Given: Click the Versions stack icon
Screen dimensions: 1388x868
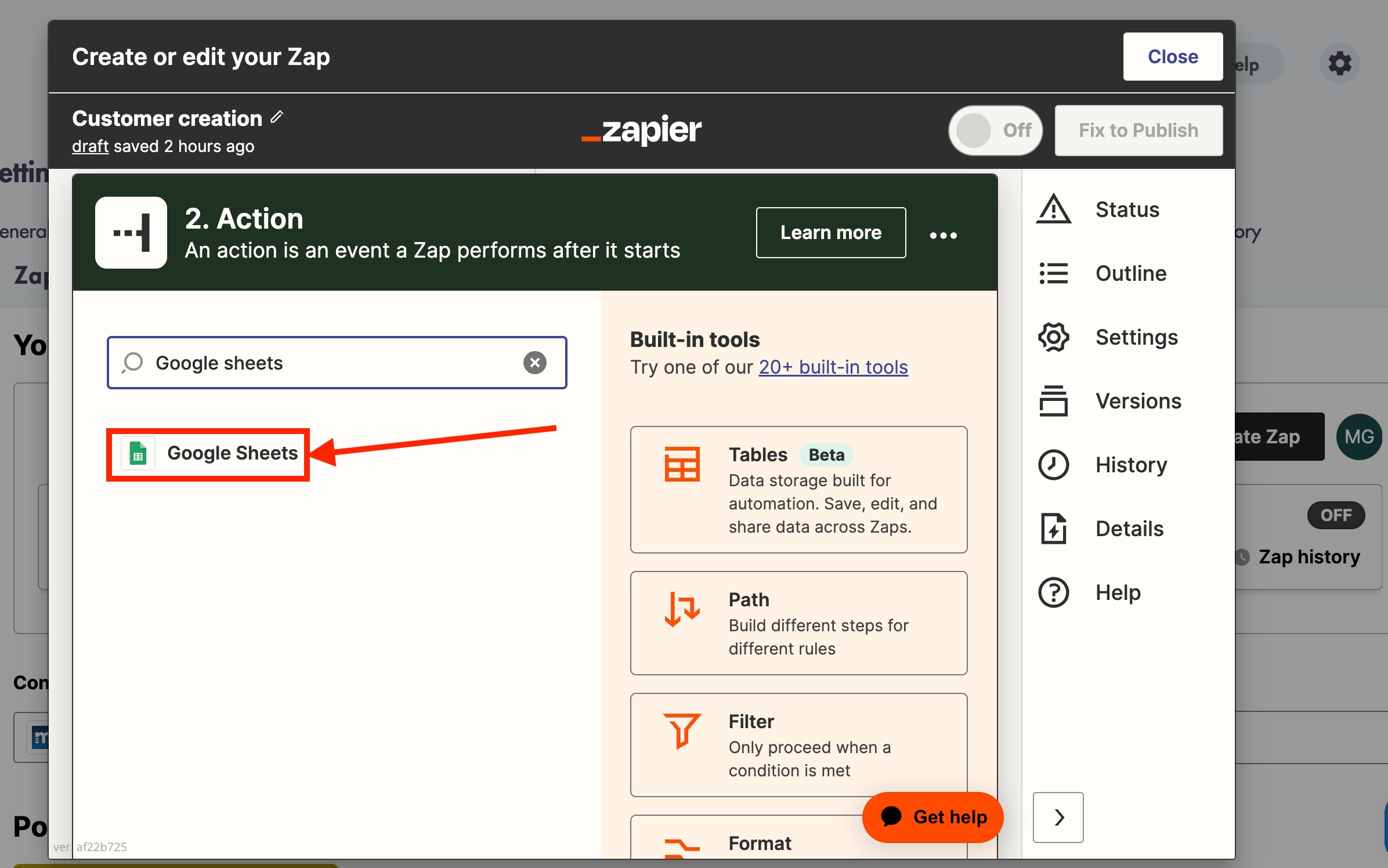Looking at the screenshot, I should point(1053,401).
